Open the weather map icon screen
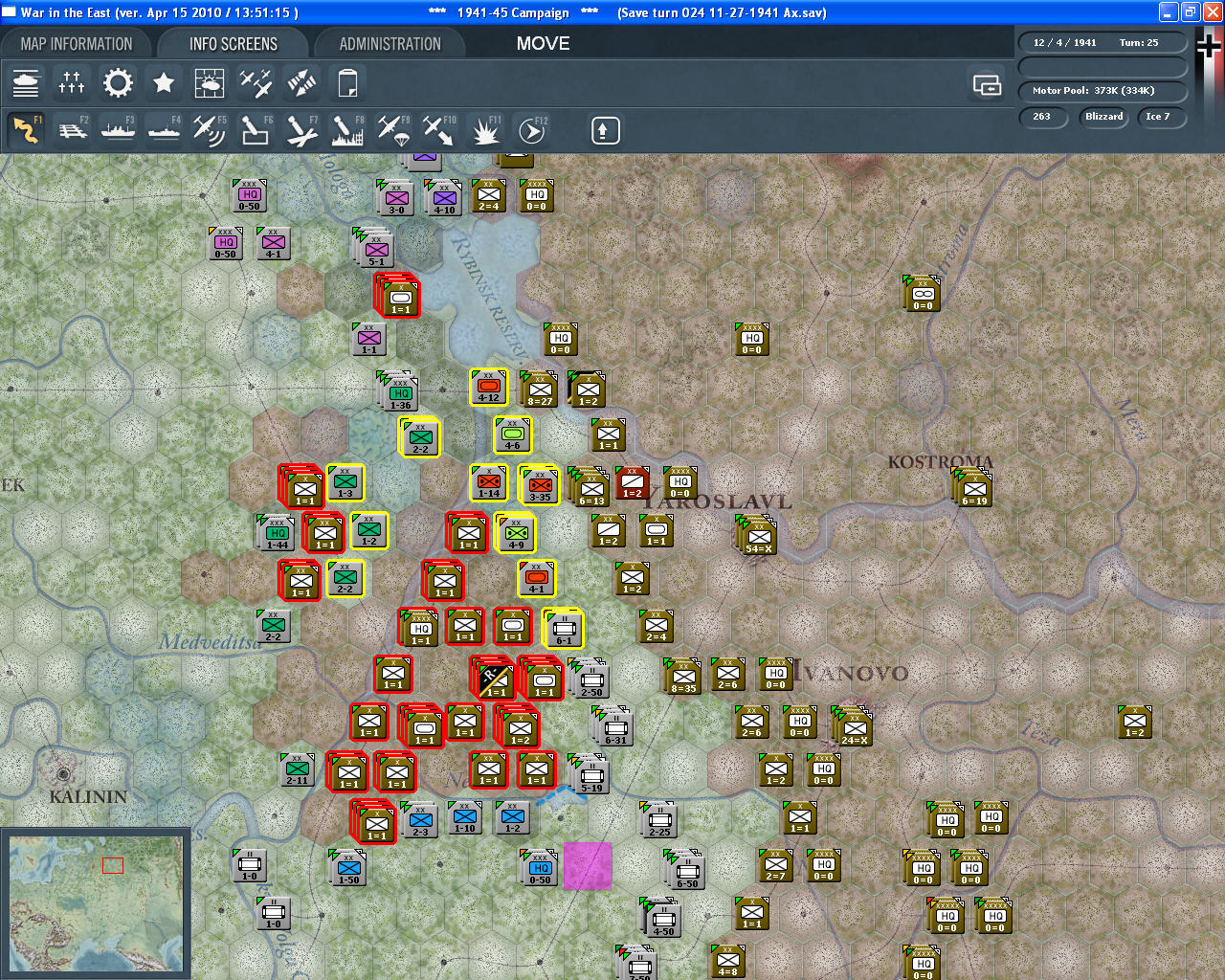Image resolution: width=1225 pixels, height=980 pixels. pos(210,83)
